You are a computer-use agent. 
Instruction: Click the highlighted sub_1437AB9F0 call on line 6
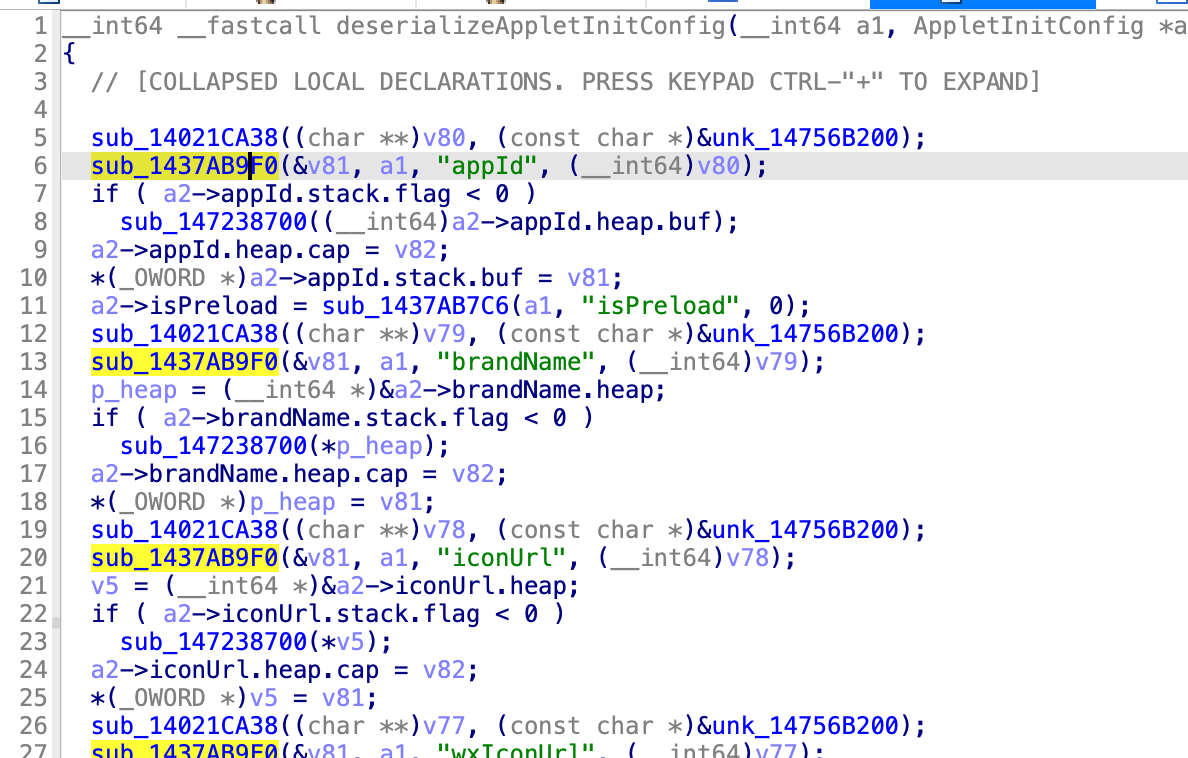[x=183, y=166]
